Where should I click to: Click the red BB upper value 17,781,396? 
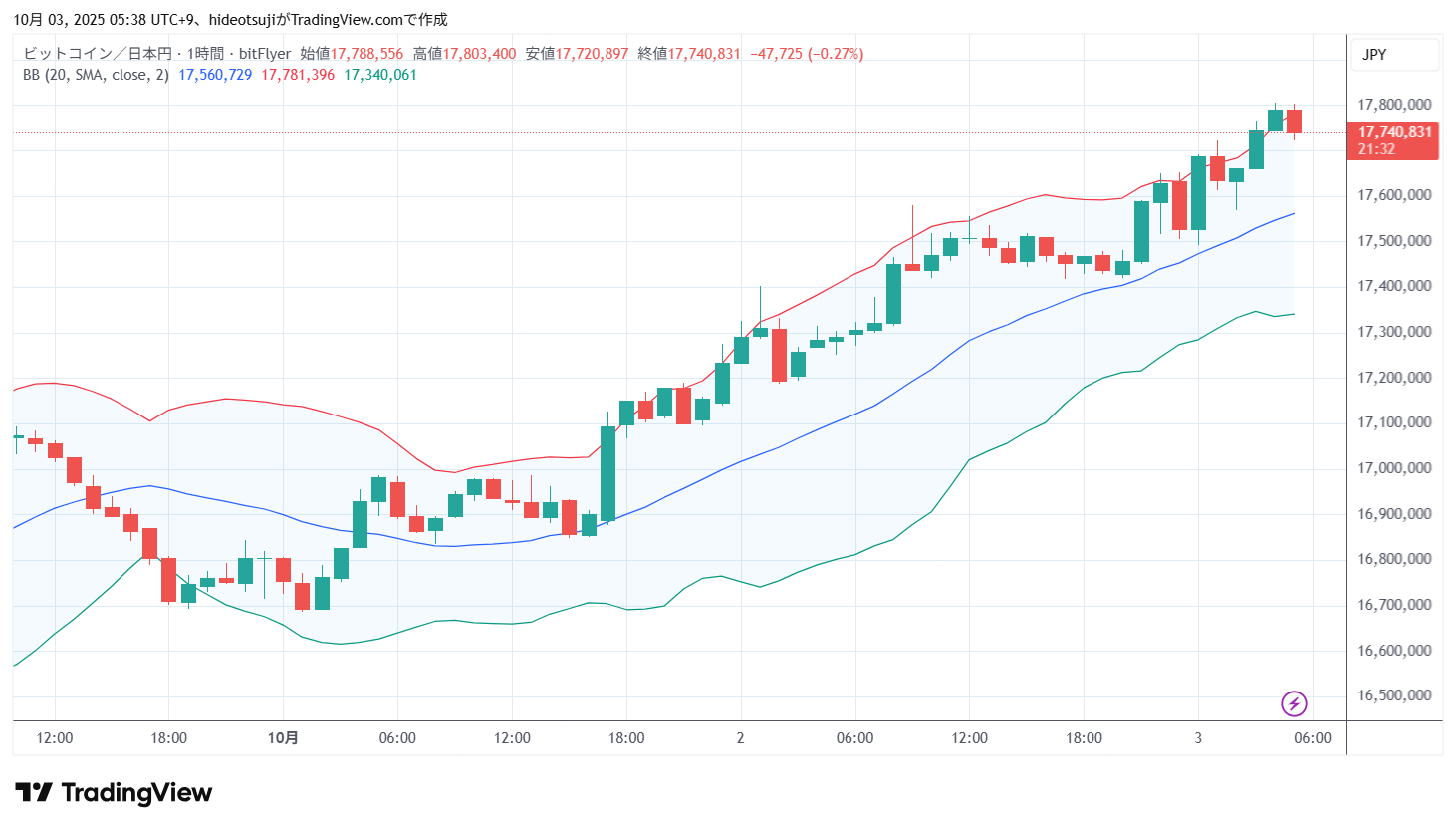(298, 75)
